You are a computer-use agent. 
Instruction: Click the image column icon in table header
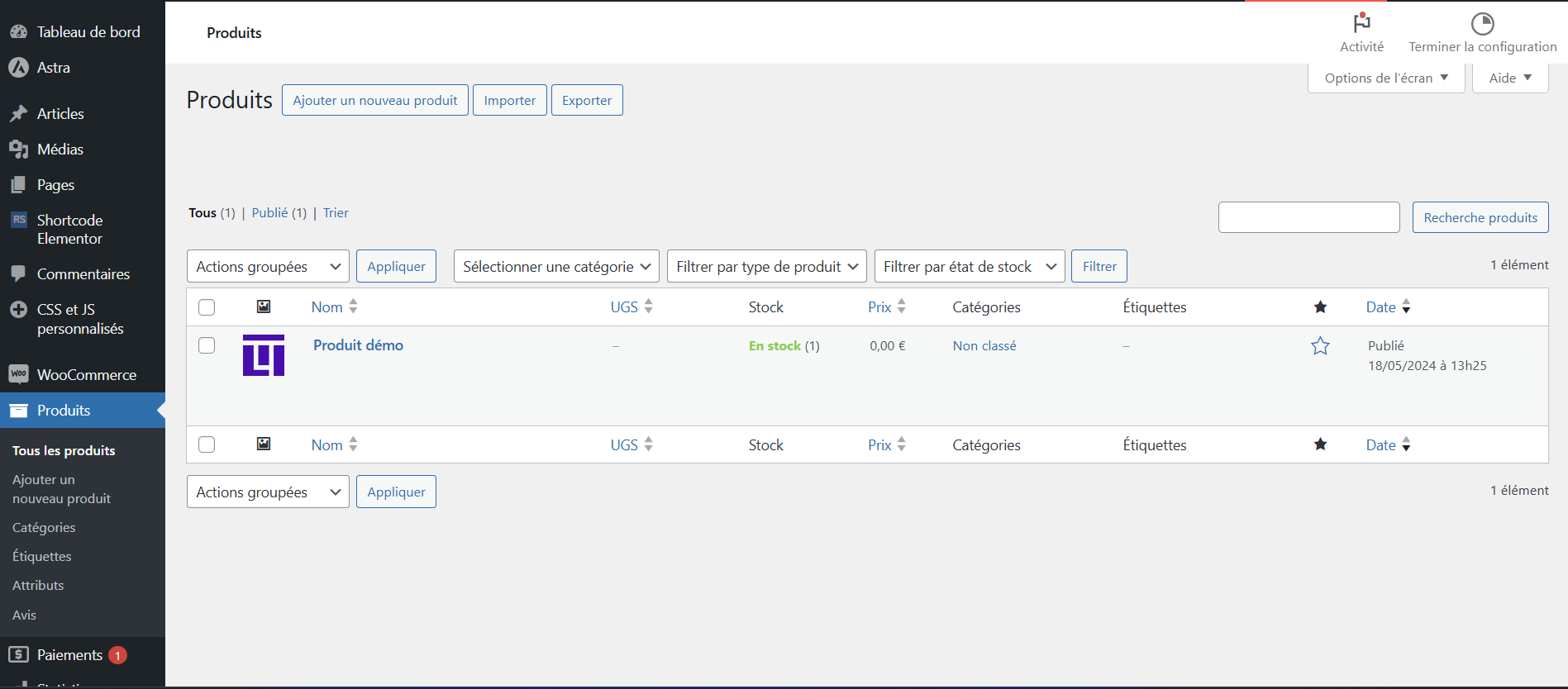[264, 306]
